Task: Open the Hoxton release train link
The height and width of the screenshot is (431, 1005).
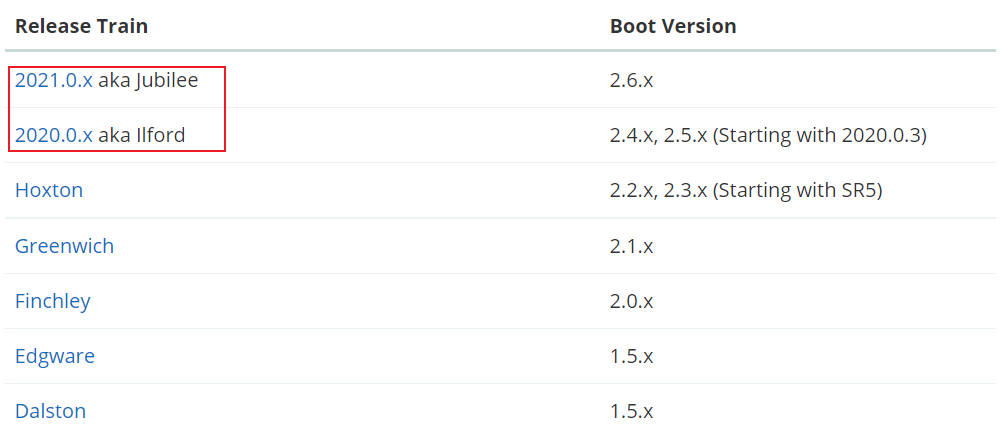Action: 49,190
